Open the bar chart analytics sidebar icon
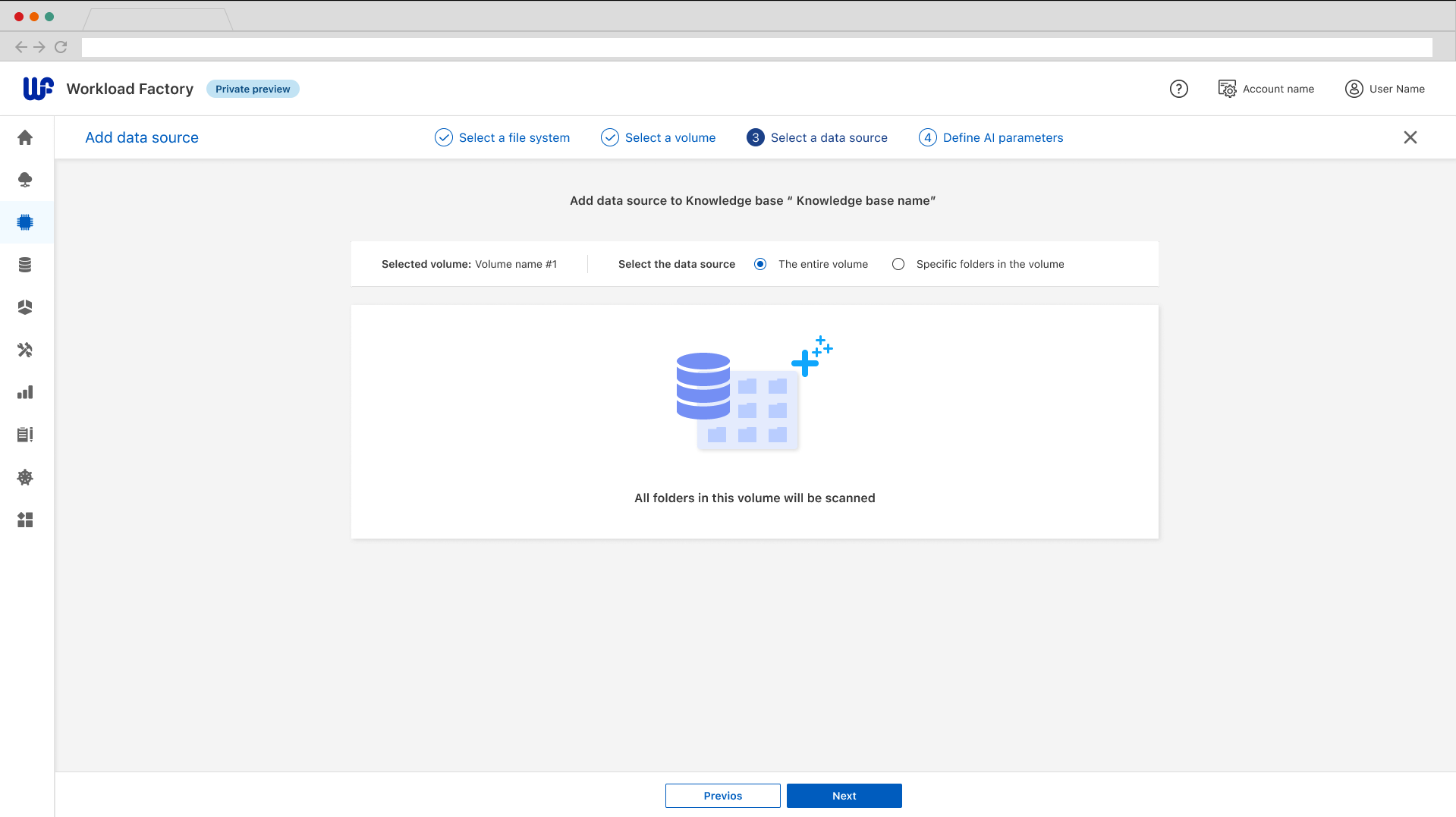1456x817 pixels. [25, 392]
